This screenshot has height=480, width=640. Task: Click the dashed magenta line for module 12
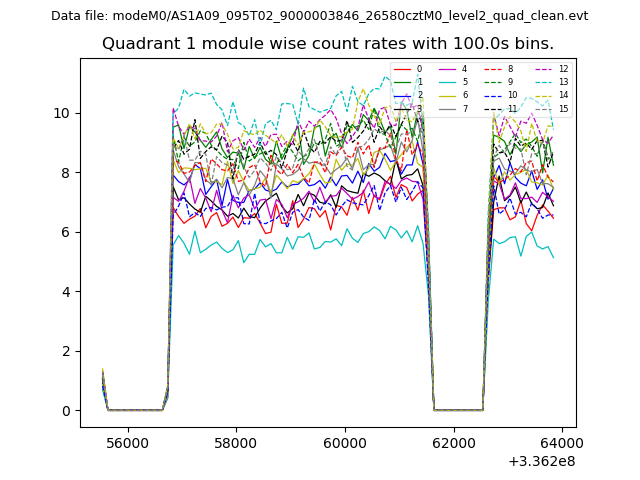[545, 69]
